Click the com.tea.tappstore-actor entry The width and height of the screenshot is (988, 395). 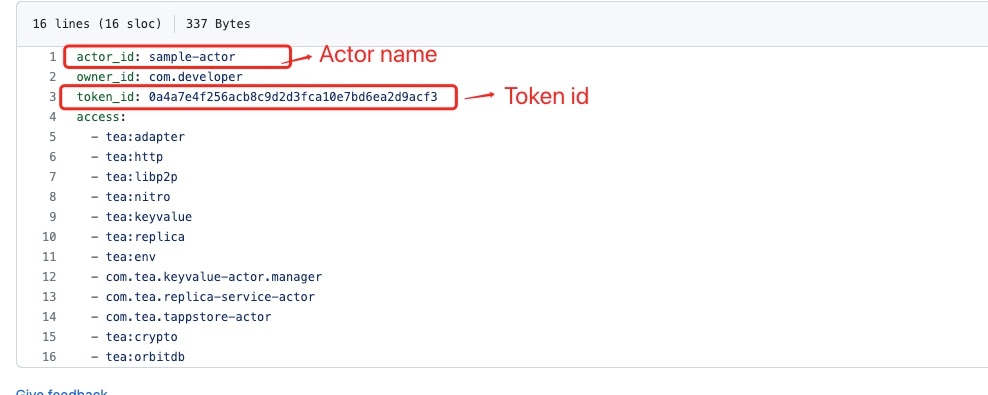click(x=188, y=317)
